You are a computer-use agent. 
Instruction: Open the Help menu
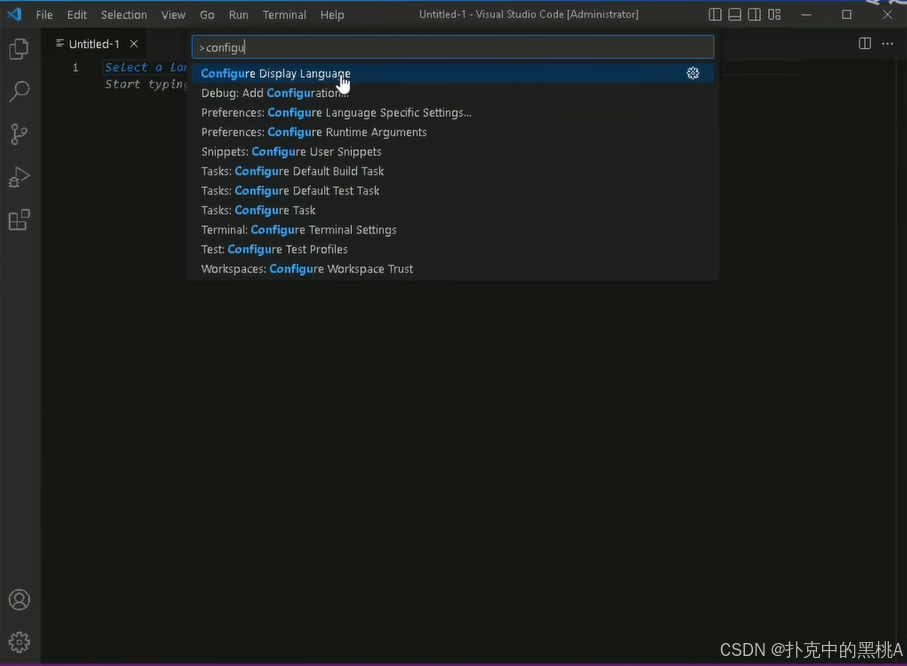click(332, 14)
